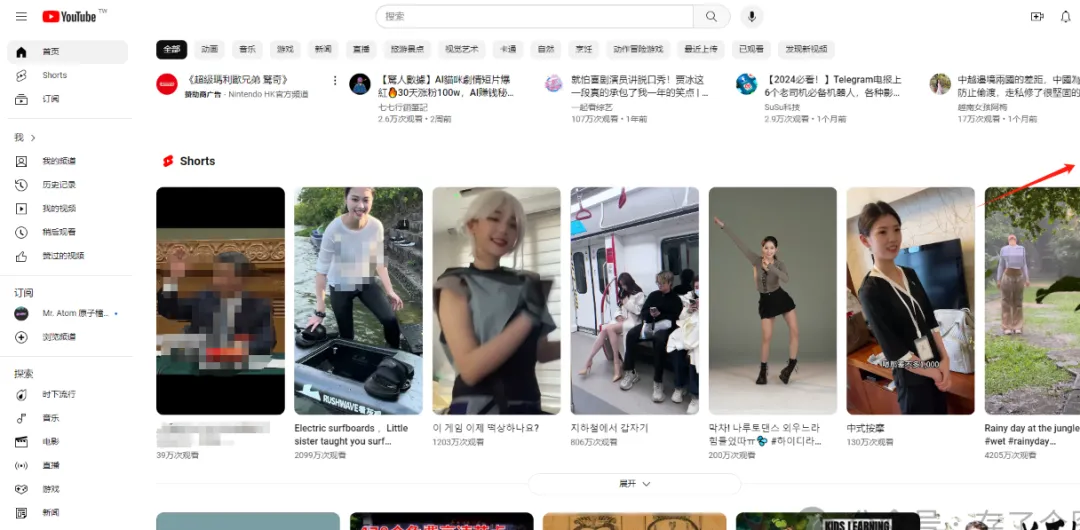Image resolution: width=1080 pixels, height=530 pixels.
Task: Select the 动画 filter chip
Action: click(209, 50)
